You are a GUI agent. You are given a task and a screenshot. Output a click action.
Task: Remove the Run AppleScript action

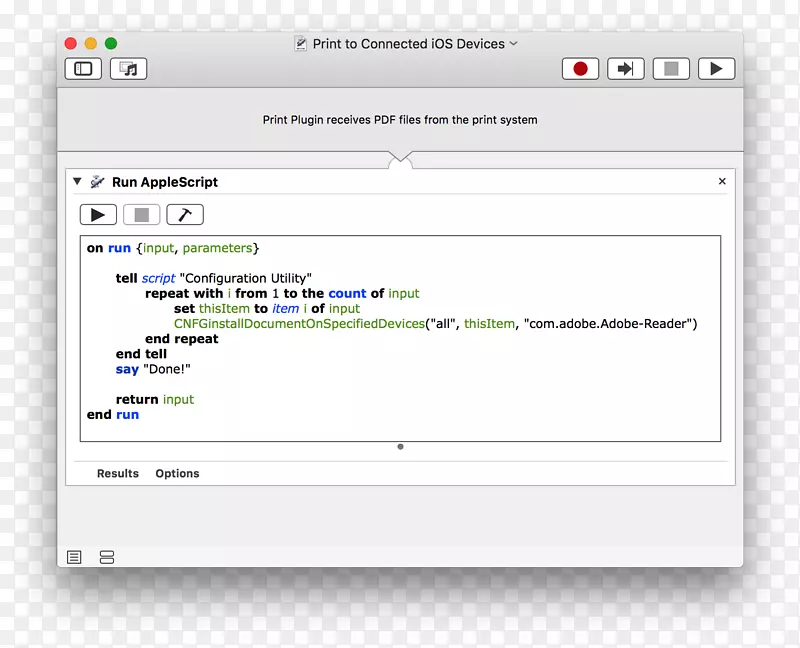[722, 182]
